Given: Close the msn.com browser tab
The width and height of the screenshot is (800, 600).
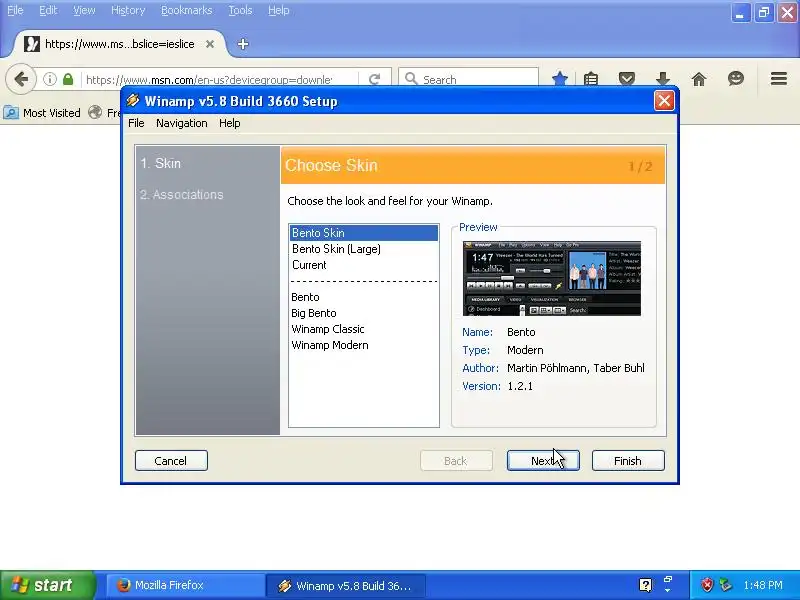Looking at the screenshot, I should [210, 44].
